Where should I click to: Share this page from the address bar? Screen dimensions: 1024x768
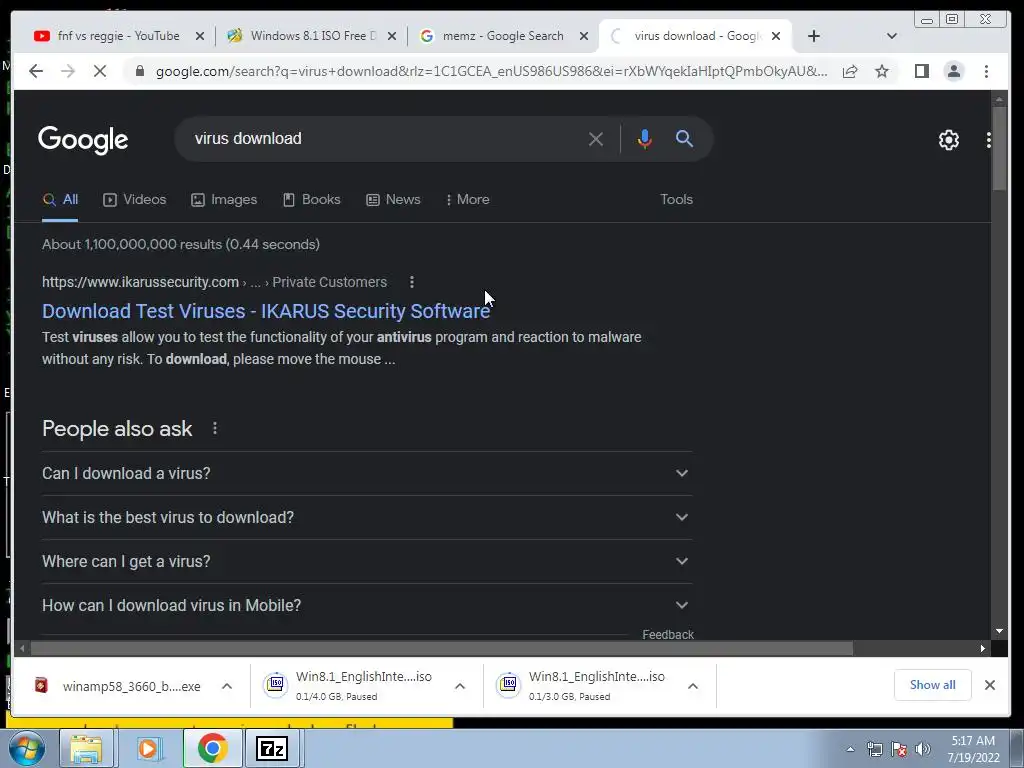click(x=850, y=71)
